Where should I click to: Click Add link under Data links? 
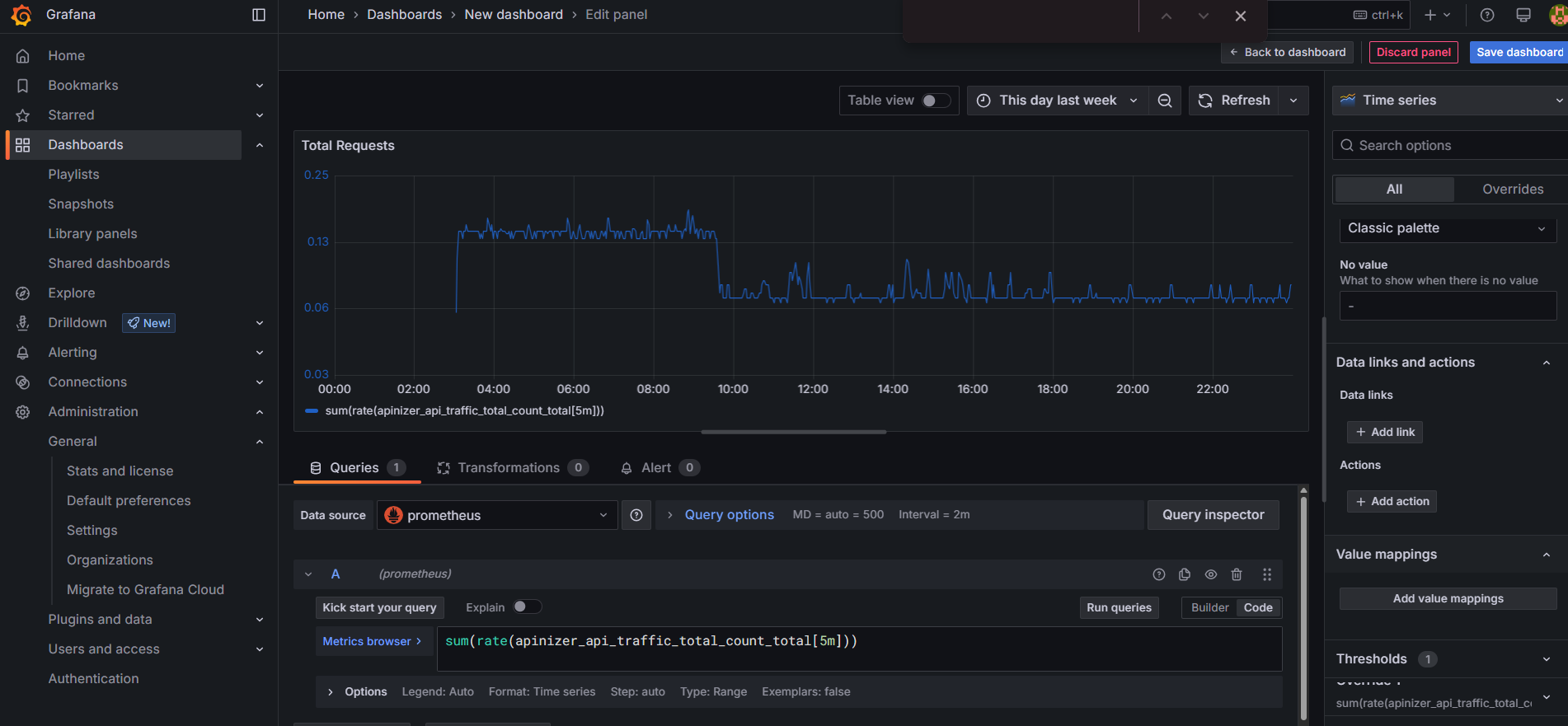pyautogui.click(x=1385, y=433)
